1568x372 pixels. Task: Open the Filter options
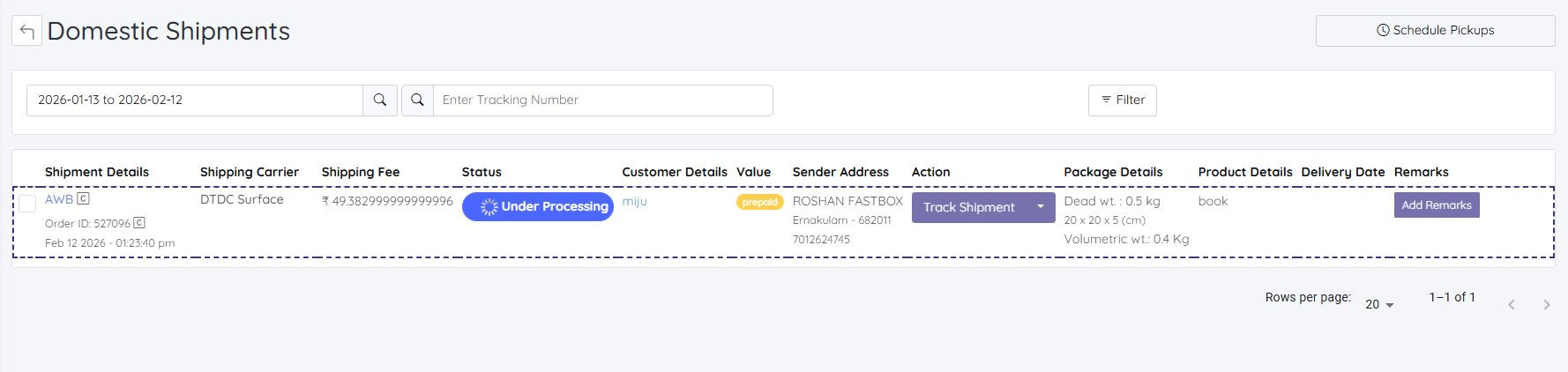tap(1123, 100)
